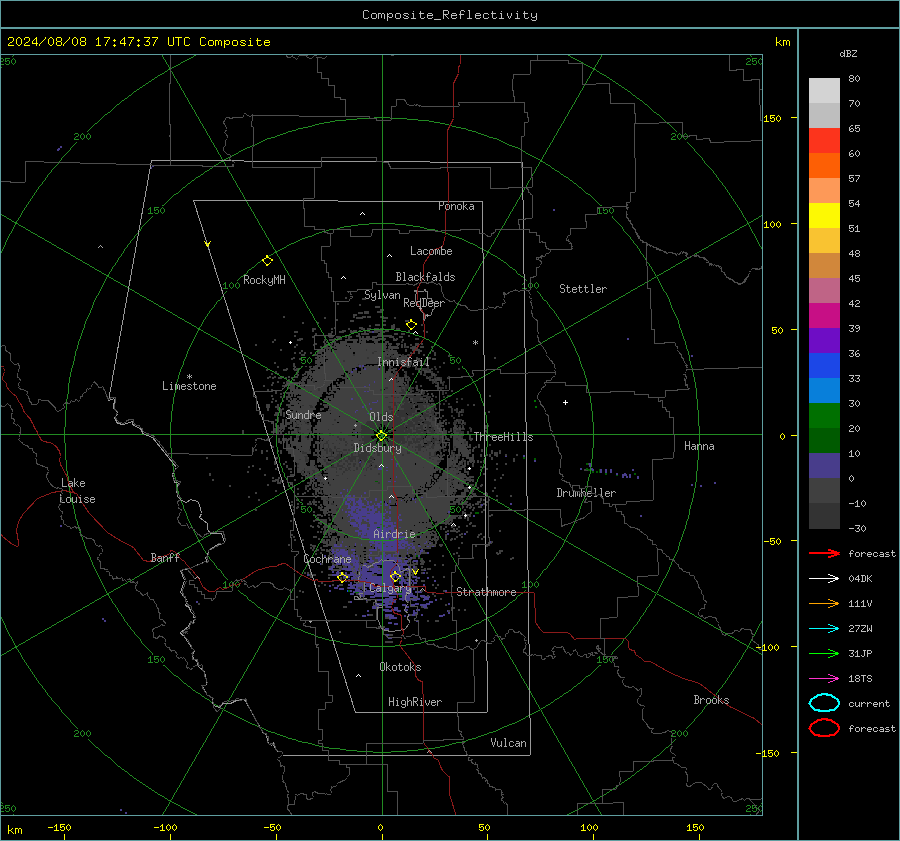Click the yellow diamond at radar center
900x841 pixels.
click(x=381, y=436)
